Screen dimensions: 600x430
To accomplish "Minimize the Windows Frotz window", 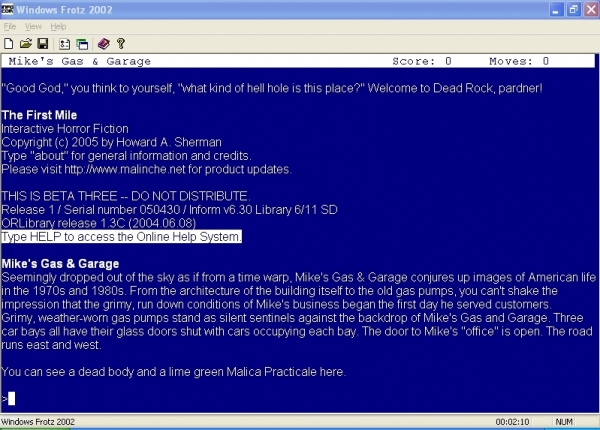I will tap(556, 10).
